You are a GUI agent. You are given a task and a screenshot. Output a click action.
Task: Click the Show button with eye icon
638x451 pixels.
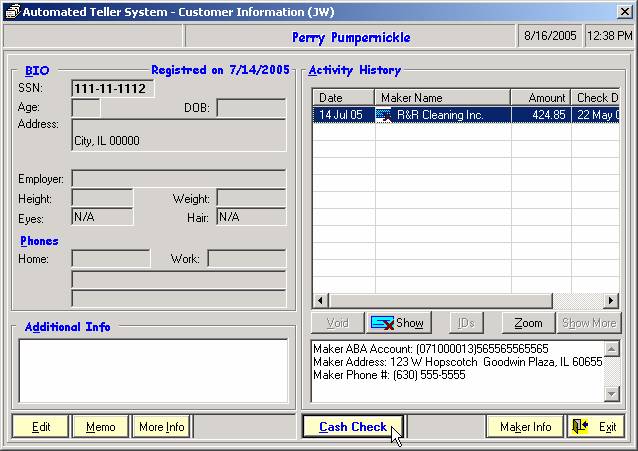[x=397, y=323]
